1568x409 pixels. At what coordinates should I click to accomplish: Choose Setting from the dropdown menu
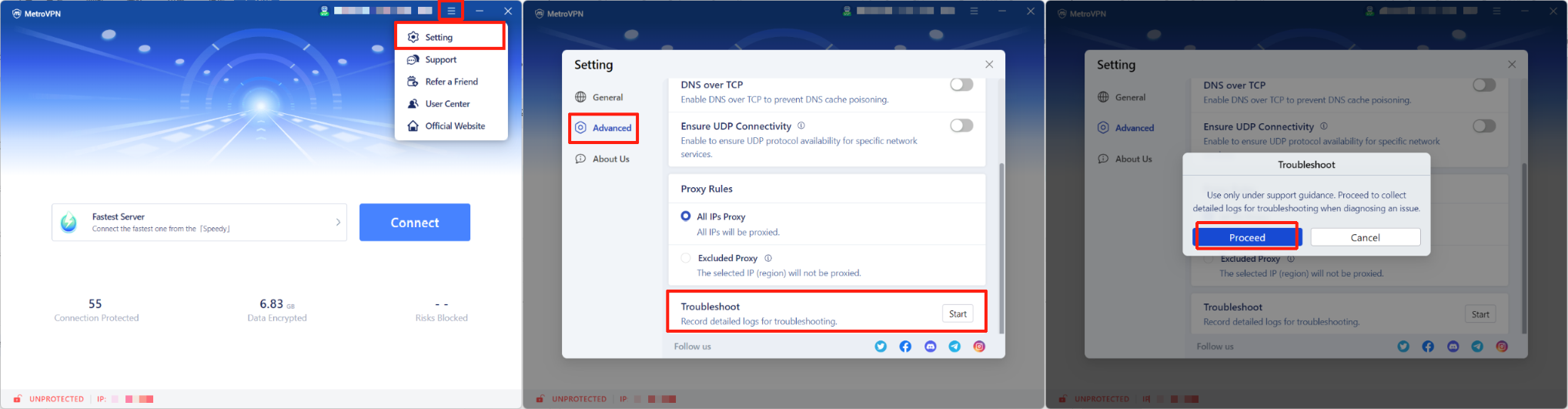pyautogui.click(x=439, y=37)
